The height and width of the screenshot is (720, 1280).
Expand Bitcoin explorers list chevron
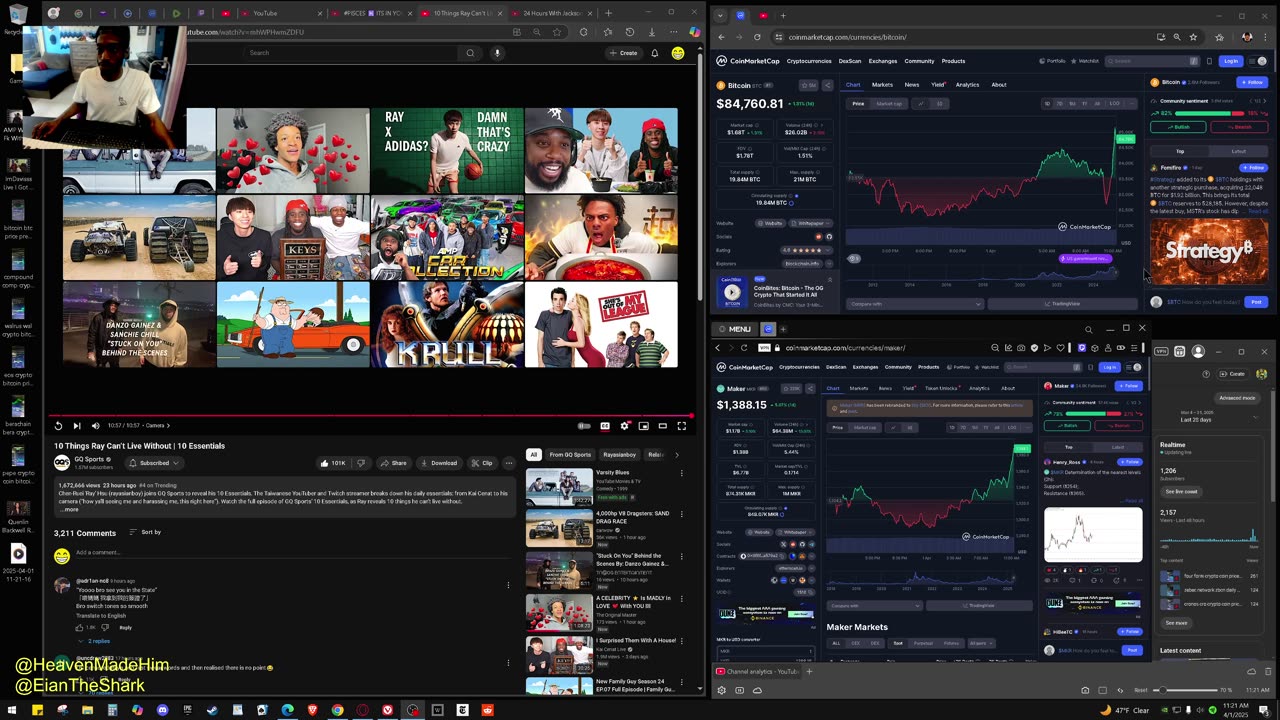coord(828,264)
